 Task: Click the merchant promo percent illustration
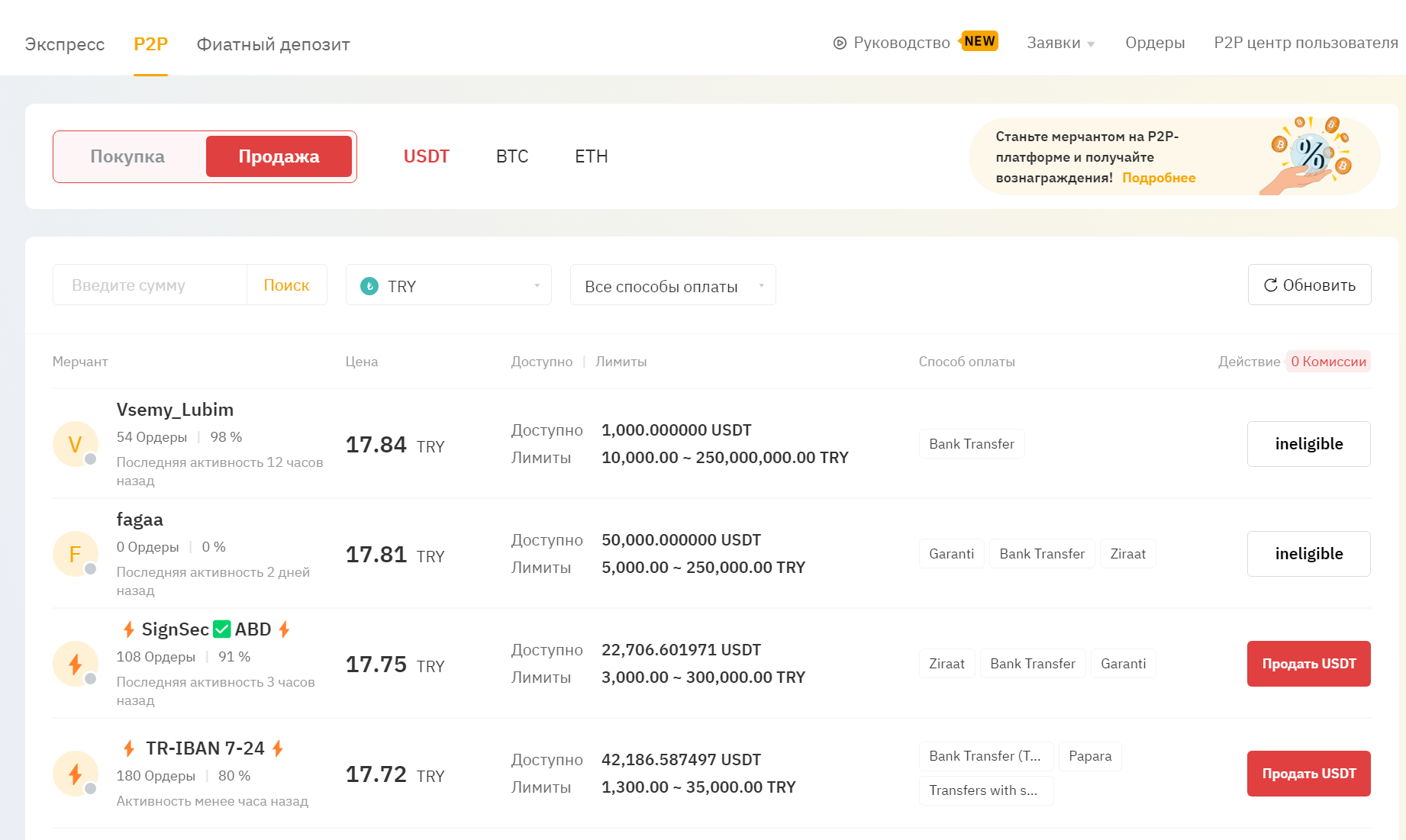pyautogui.click(x=1310, y=156)
